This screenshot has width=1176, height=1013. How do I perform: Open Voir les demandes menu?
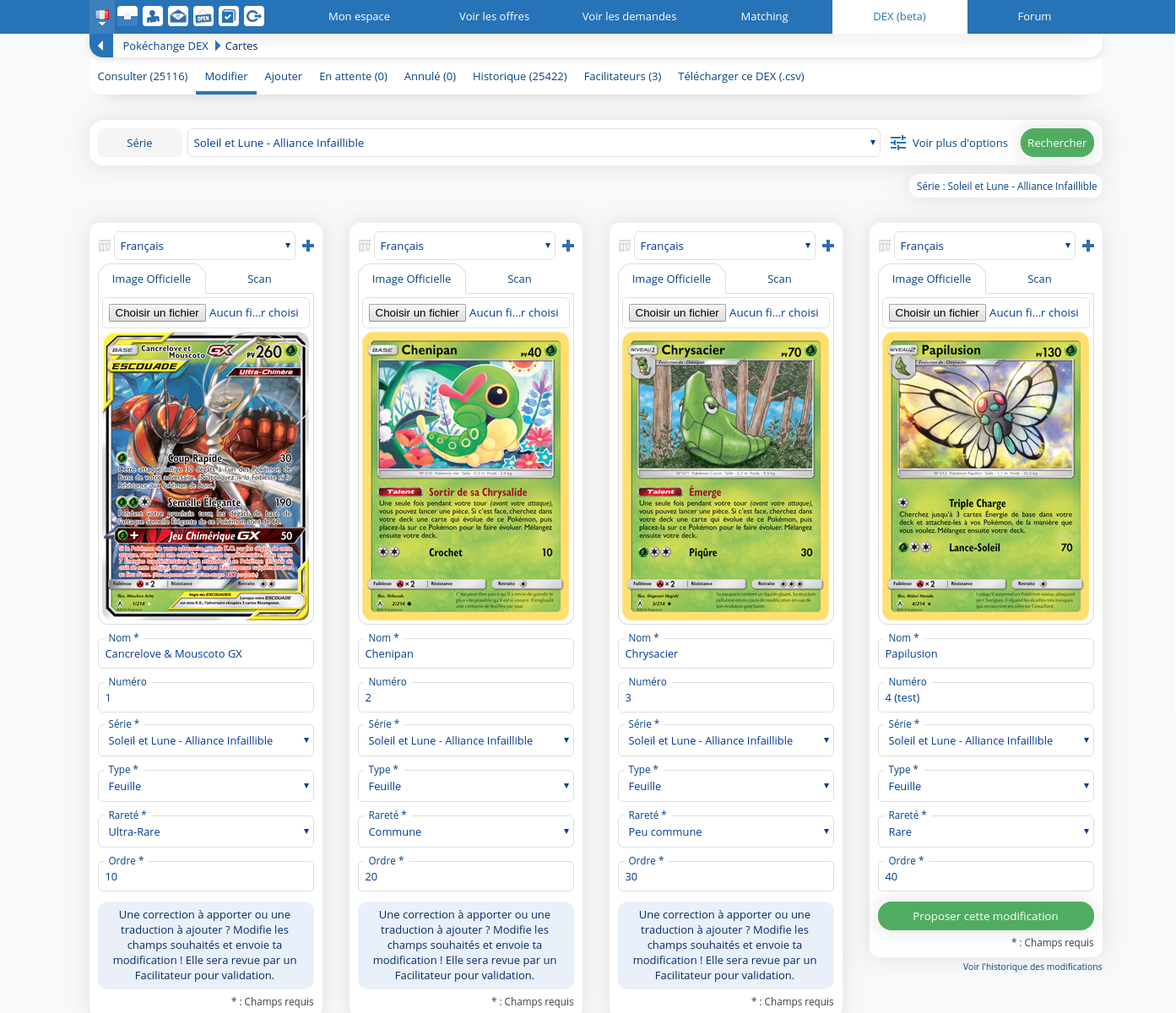[630, 16]
